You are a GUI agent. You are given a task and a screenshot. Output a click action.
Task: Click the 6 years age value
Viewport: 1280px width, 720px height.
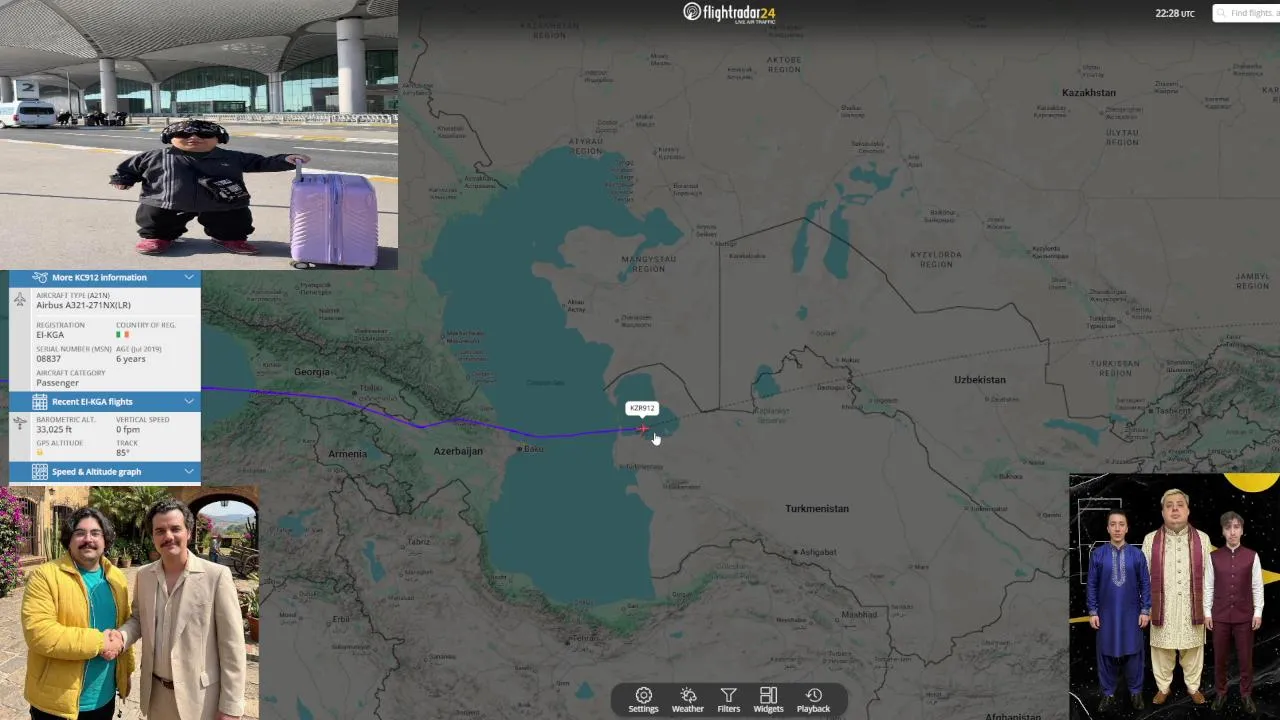point(131,358)
